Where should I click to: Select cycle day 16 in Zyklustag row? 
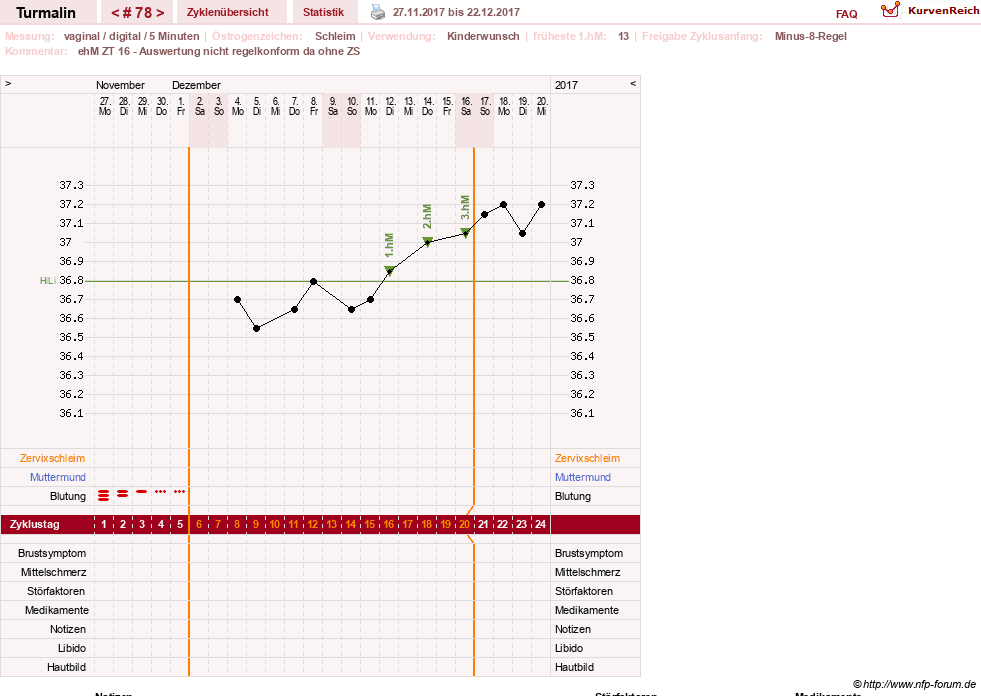point(389,525)
